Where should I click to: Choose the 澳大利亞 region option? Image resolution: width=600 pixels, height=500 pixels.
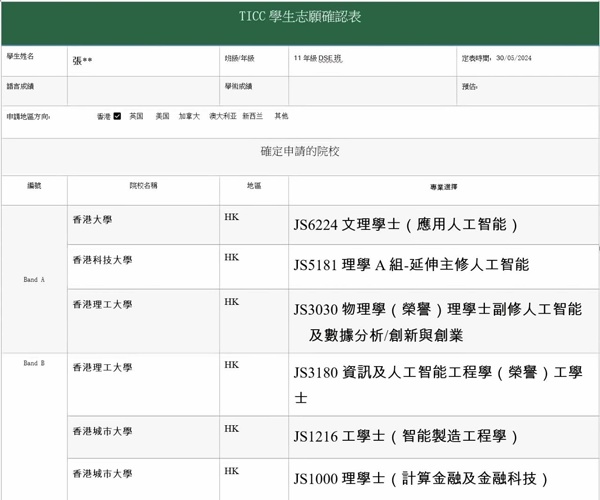coord(223,116)
